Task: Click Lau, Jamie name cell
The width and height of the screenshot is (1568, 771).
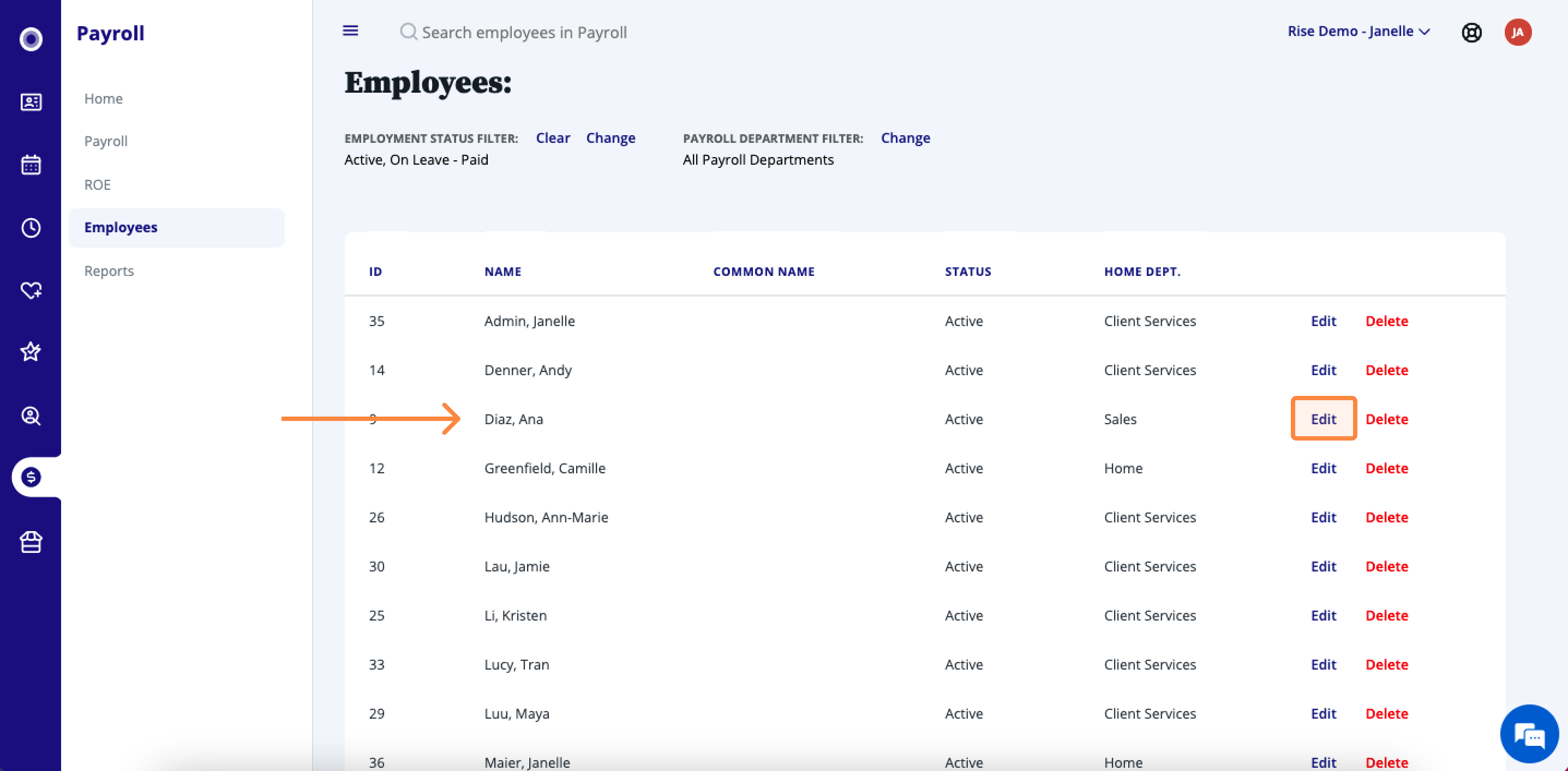Action: coord(517,567)
